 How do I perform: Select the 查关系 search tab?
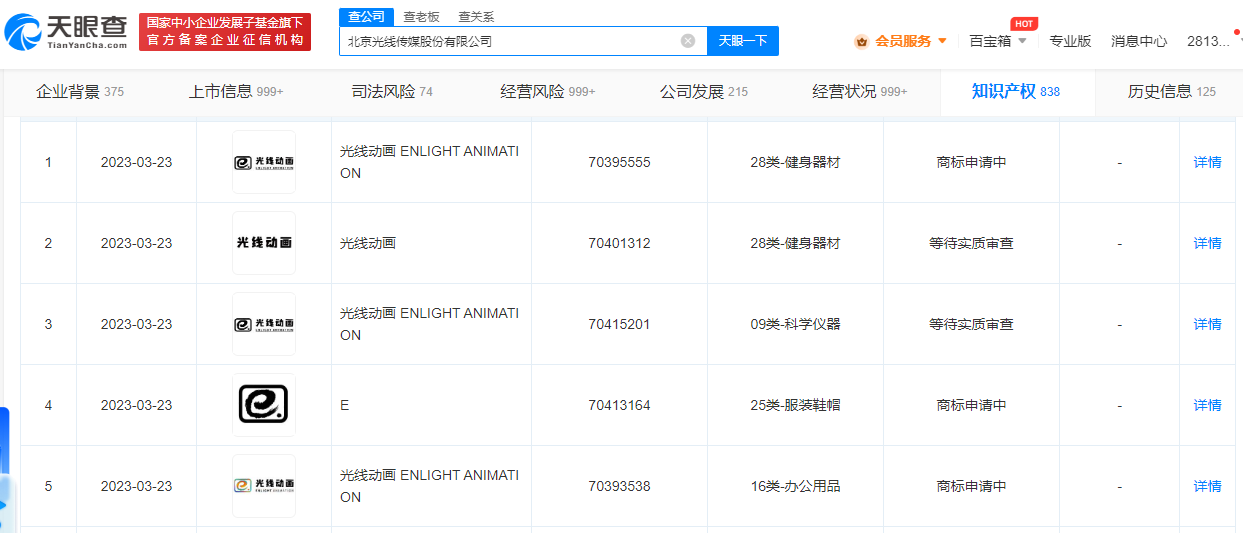[476, 17]
